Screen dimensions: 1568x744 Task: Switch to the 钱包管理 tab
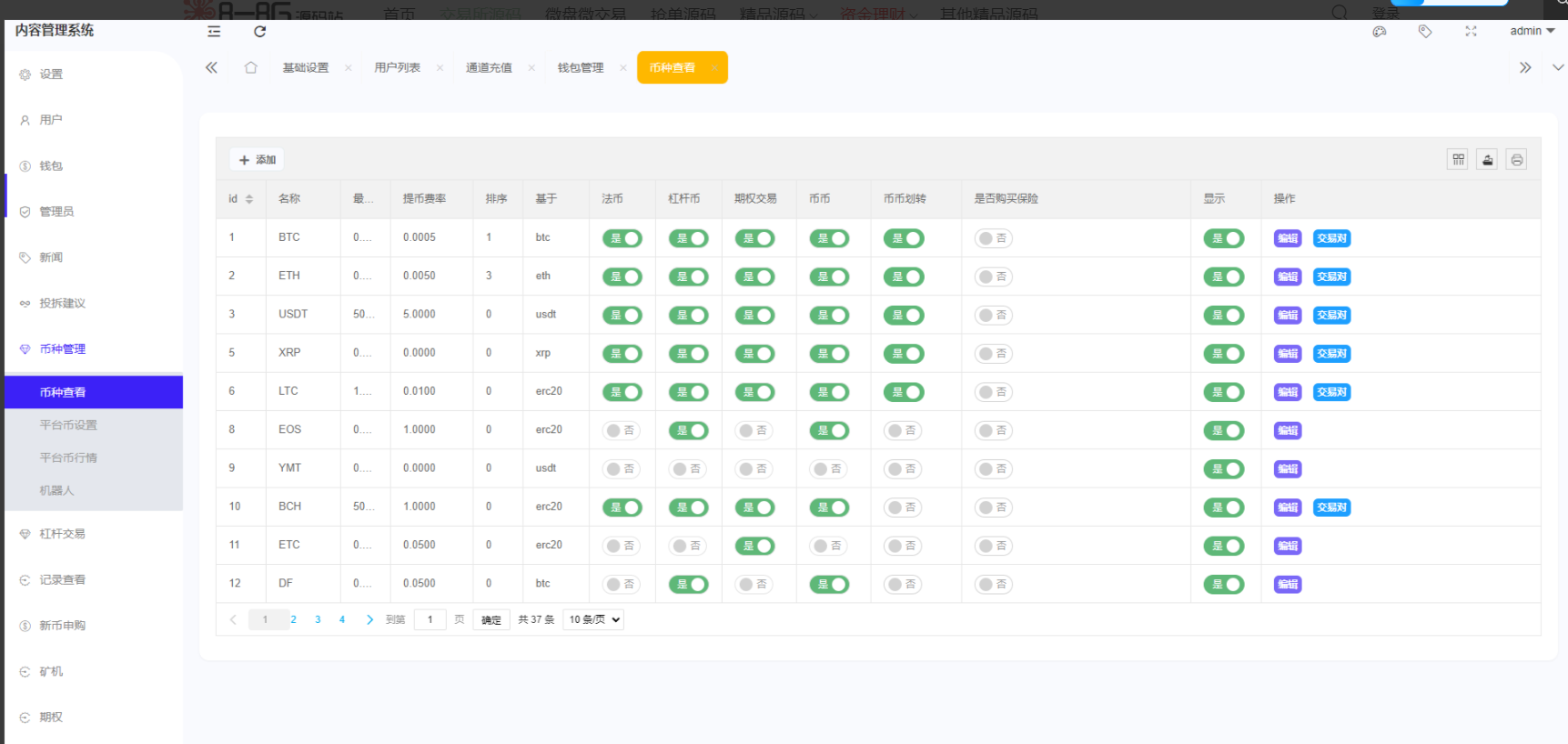pyautogui.click(x=581, y=68)
